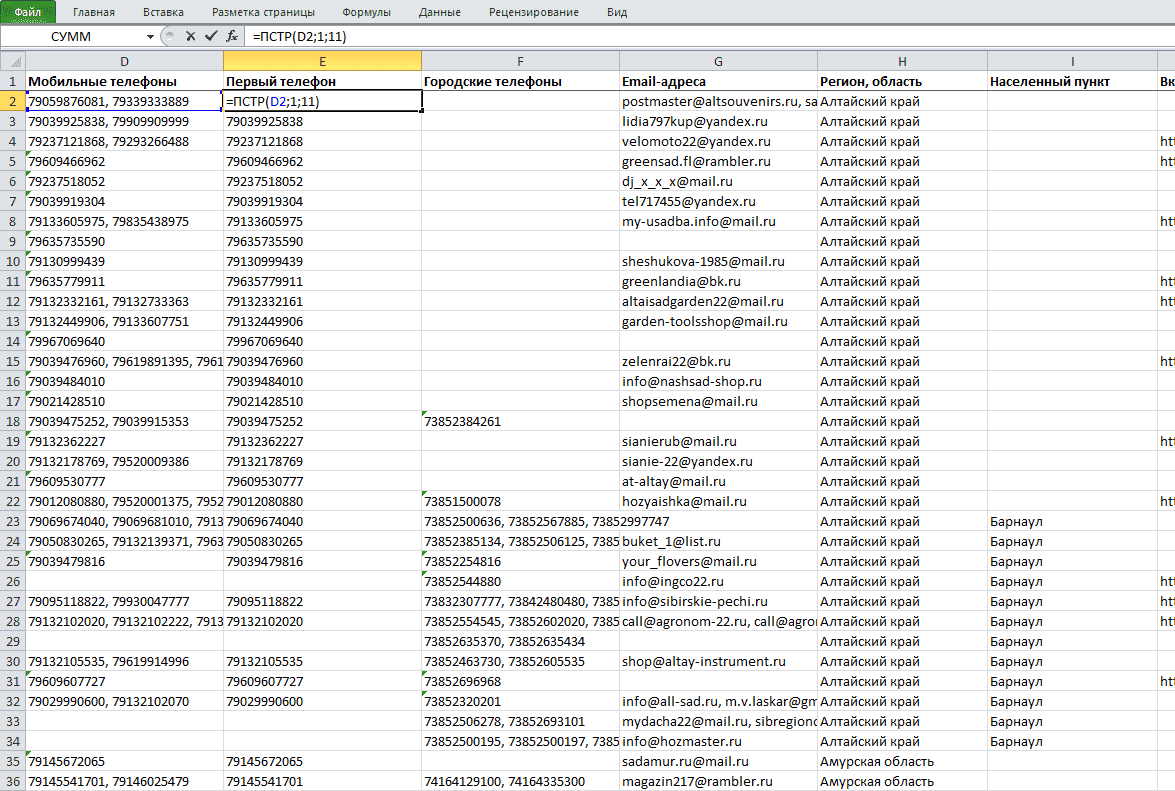
Task: Click the header cell Первый телефон
Action: [322, 81]
